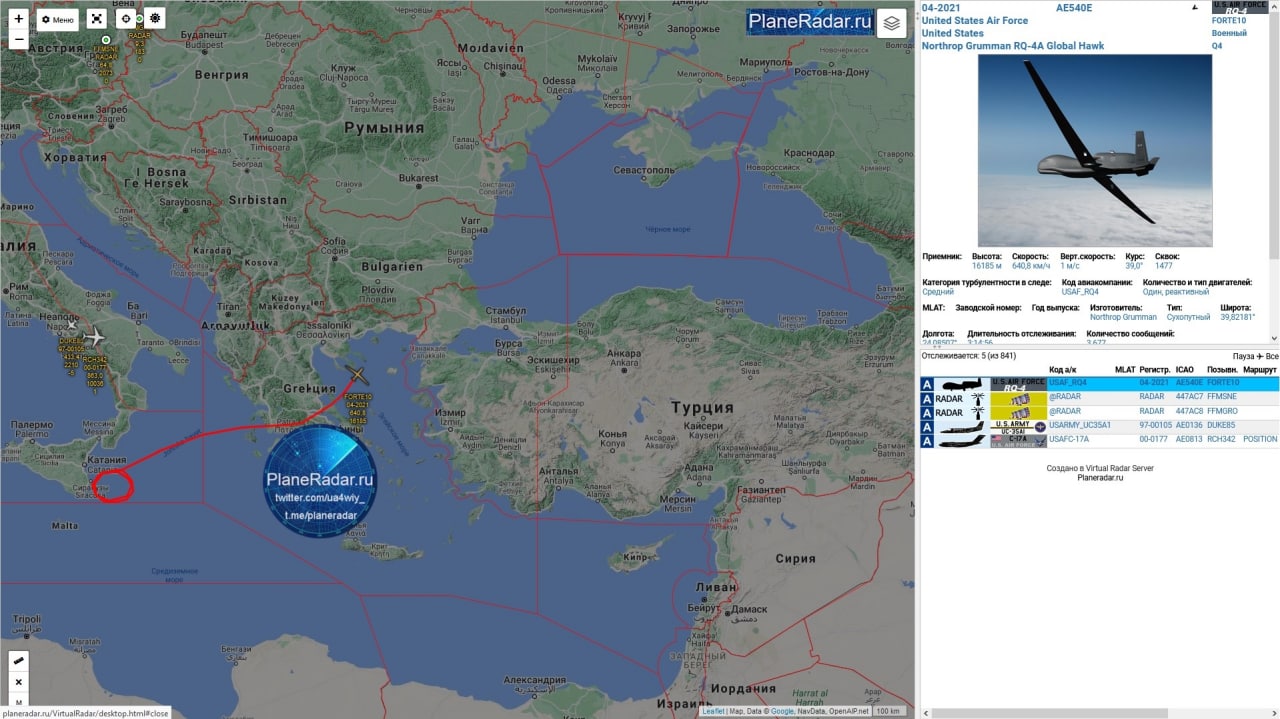Select the ruler measurement tool
Image resolution: width=1280 pixels, height=719 pixels.
[x=18, y=661]
